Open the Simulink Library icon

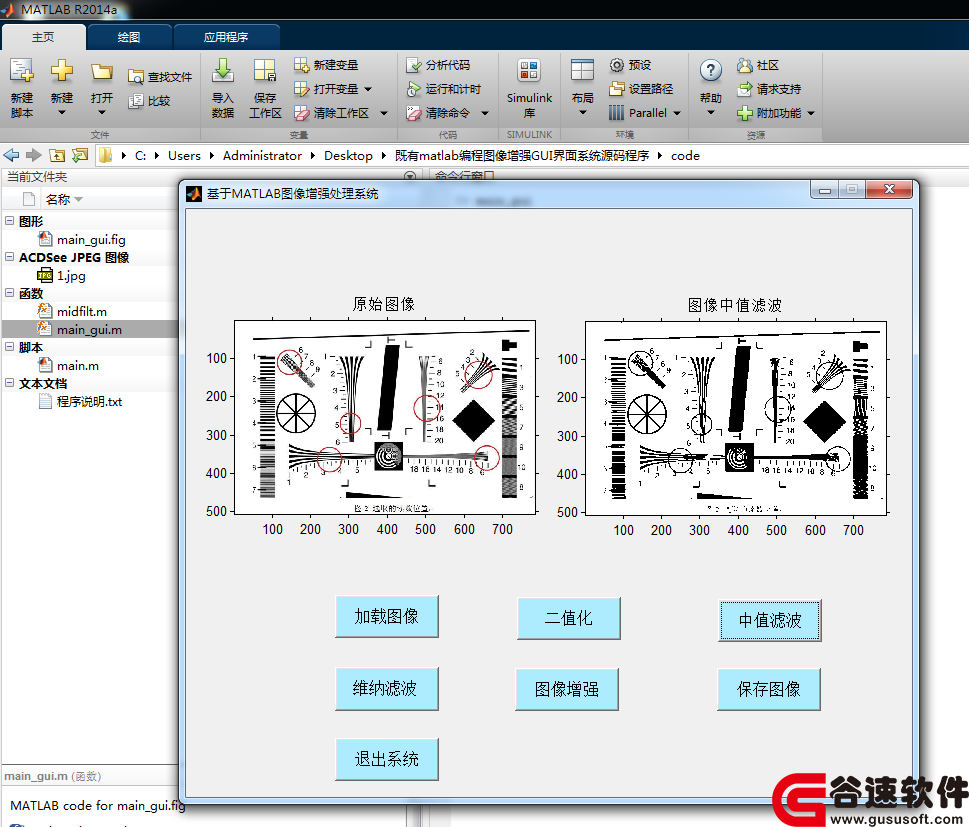click(529, 71)
